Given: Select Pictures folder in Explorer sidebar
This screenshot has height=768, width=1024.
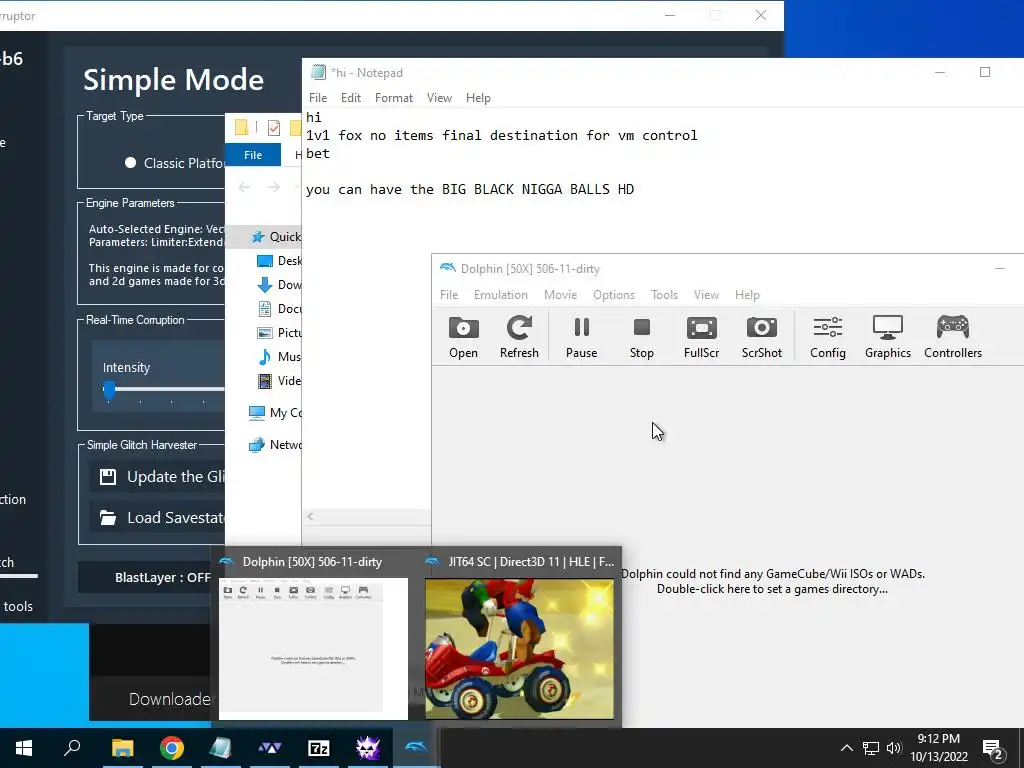Looking at the screenshot, I should click(279, 332).
